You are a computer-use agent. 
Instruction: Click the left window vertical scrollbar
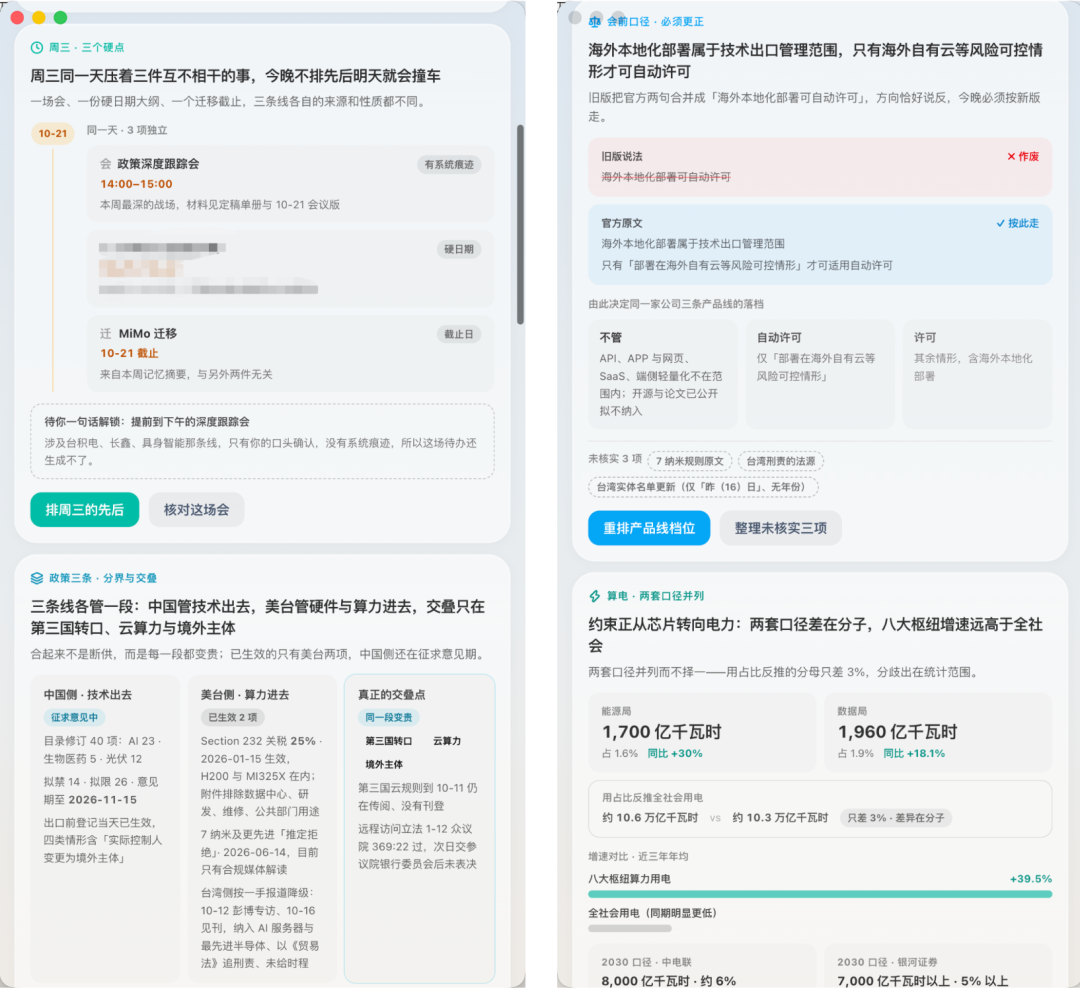[521, 225]
